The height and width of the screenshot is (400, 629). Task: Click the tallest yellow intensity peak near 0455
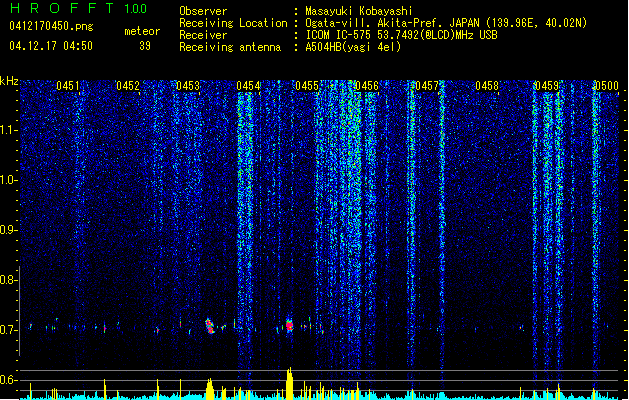289,383
